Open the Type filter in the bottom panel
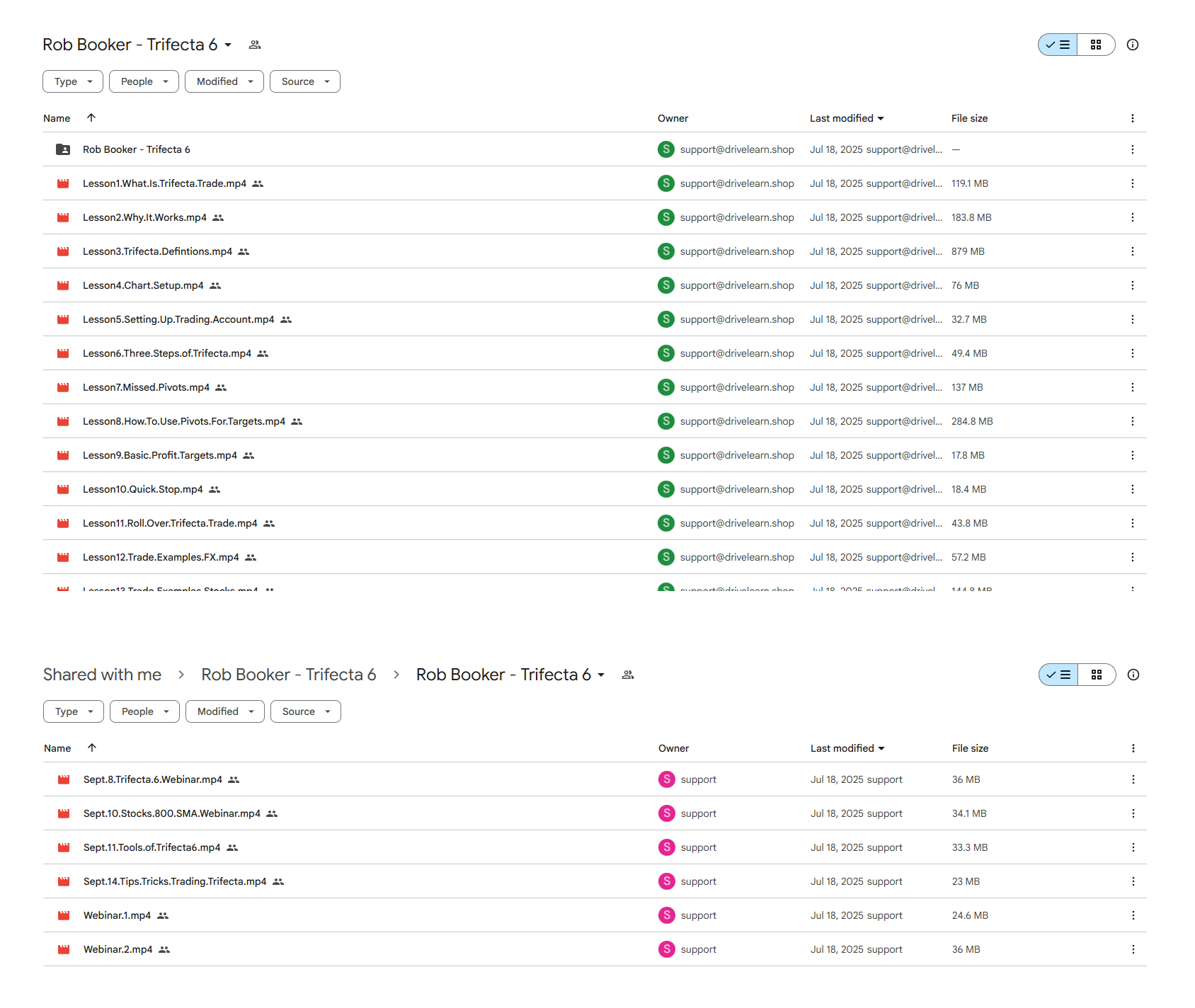1195x1008 pixels. [74, 711]
